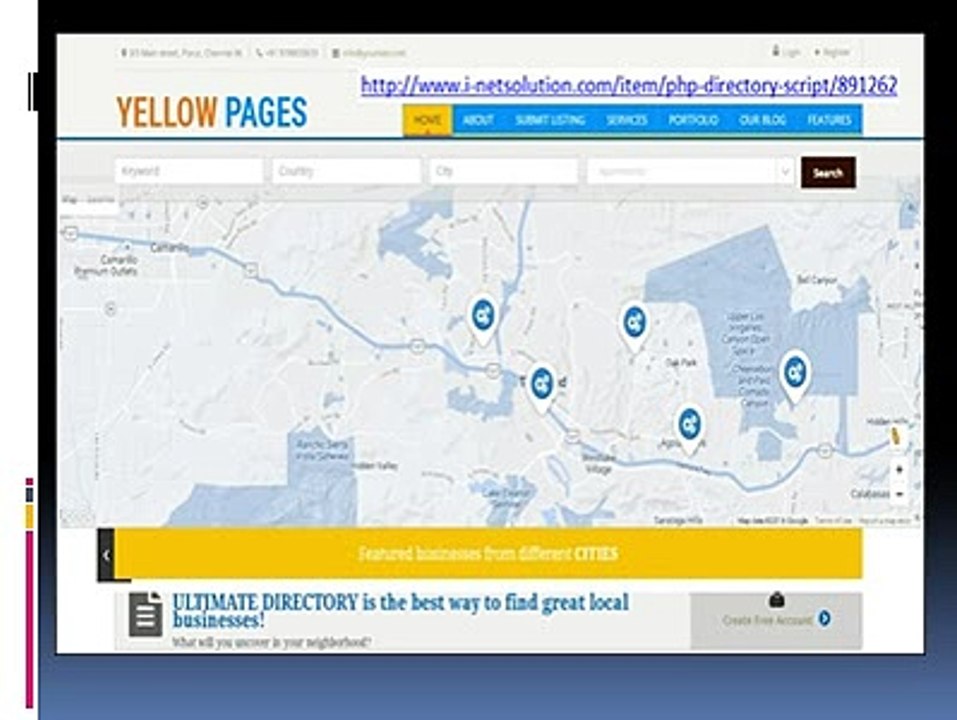957x720 pixels.
Task: Click the Register link at top
Action: point(832,52)
